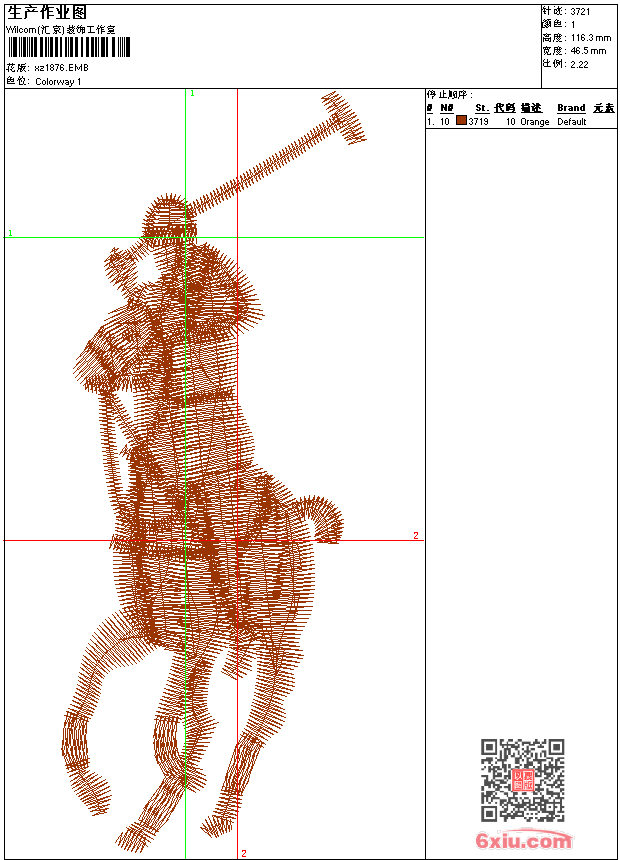This screenshot has width=620, height=860.
Task: Click the green marker 1 at top edge
Action: tap(192, 93)
